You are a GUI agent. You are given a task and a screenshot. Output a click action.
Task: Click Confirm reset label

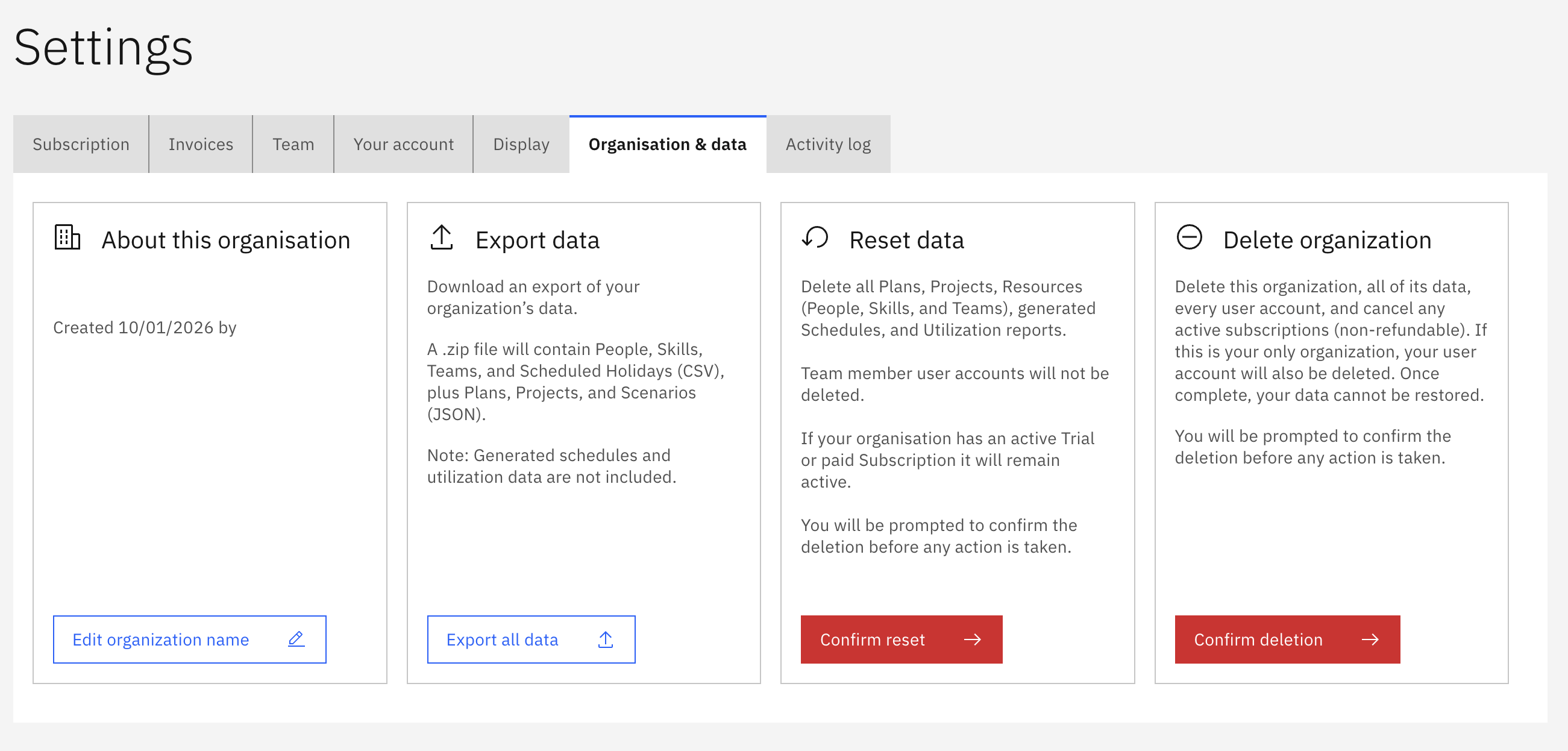pos(872,639)
